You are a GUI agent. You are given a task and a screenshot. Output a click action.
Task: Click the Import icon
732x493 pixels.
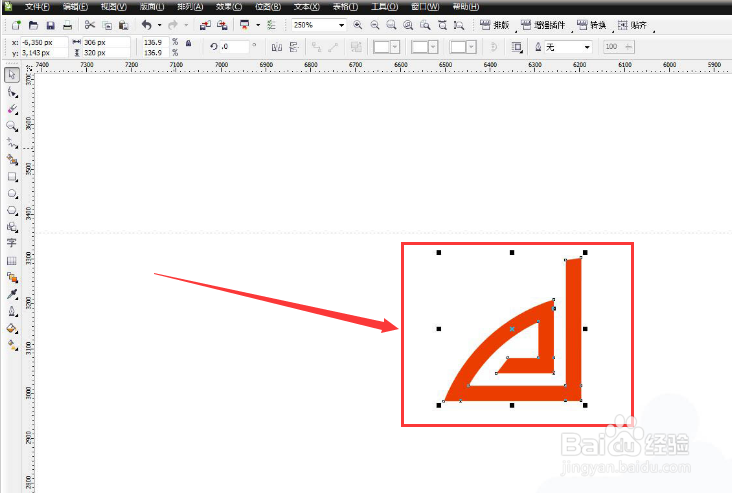(205, 25)
